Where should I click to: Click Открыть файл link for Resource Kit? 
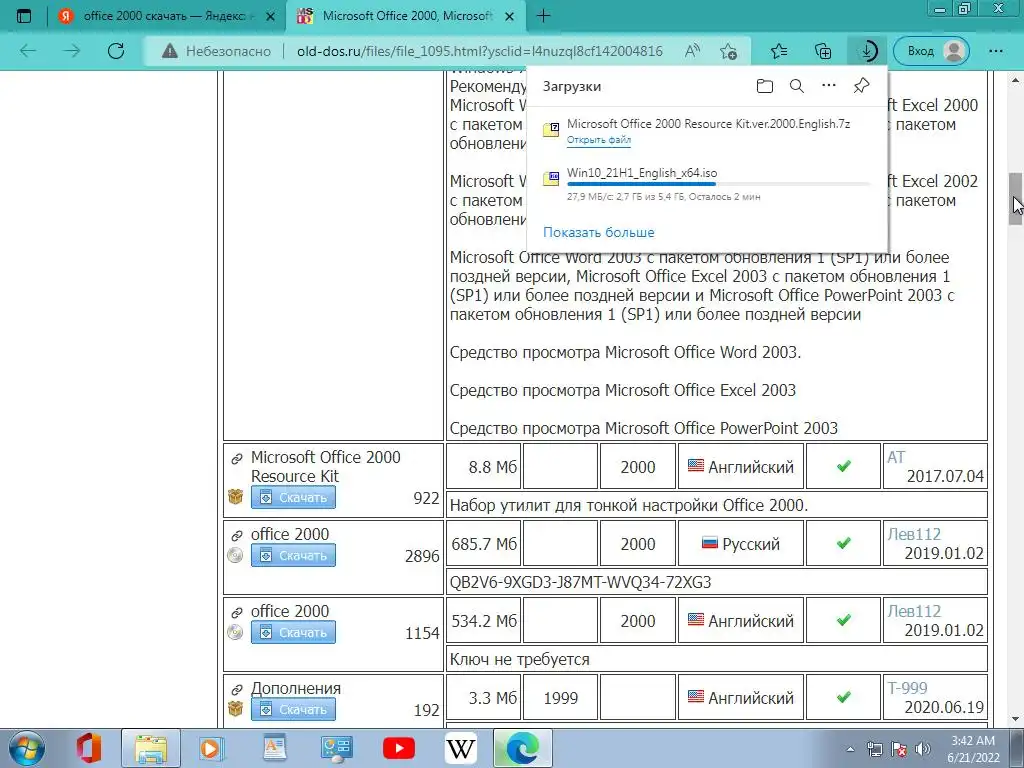click(x=599, y=140)
